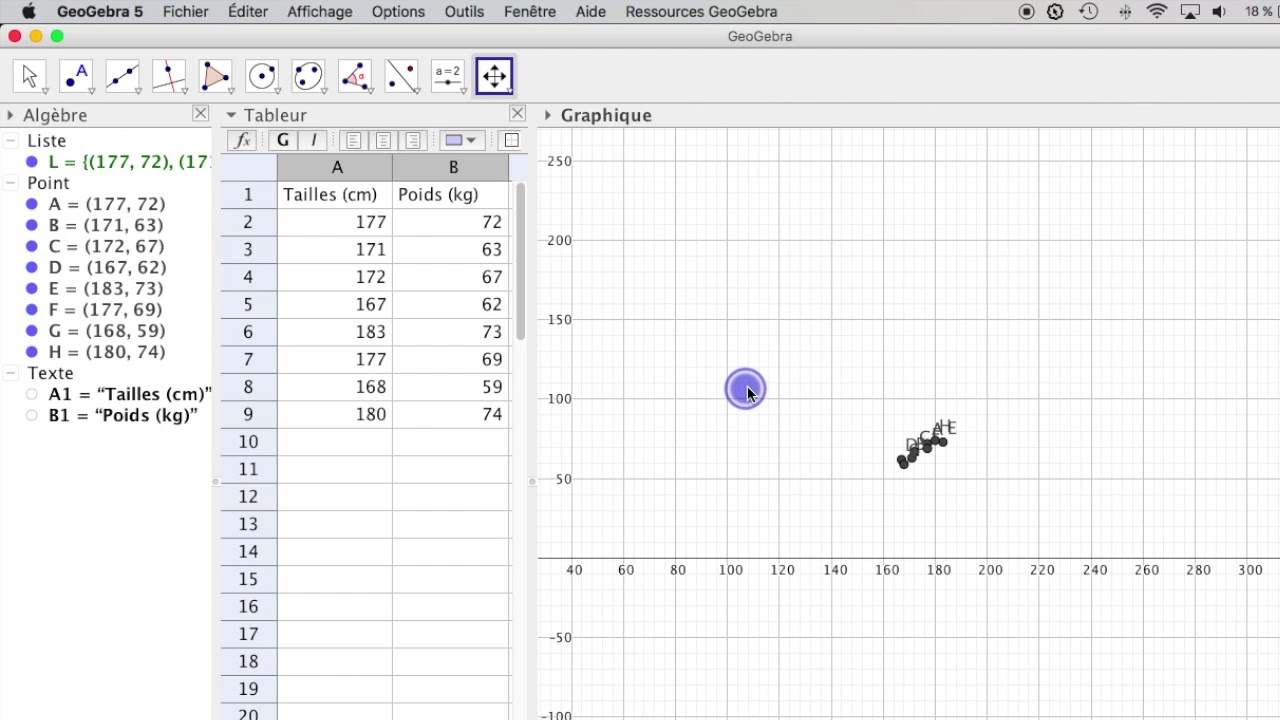Align spreadsheet cells left
Viewport: 1280px width, 720px height.
[x=353, y=141]
